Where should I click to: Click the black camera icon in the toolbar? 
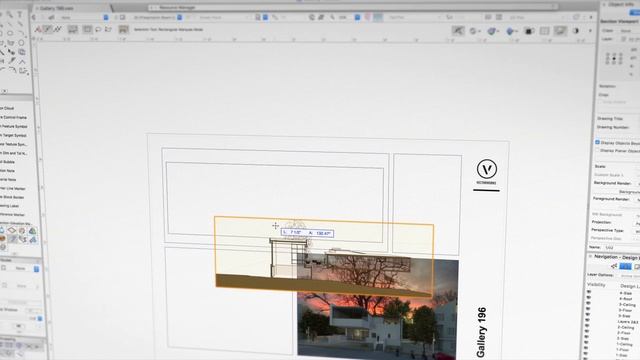click(x=529, y=31)
